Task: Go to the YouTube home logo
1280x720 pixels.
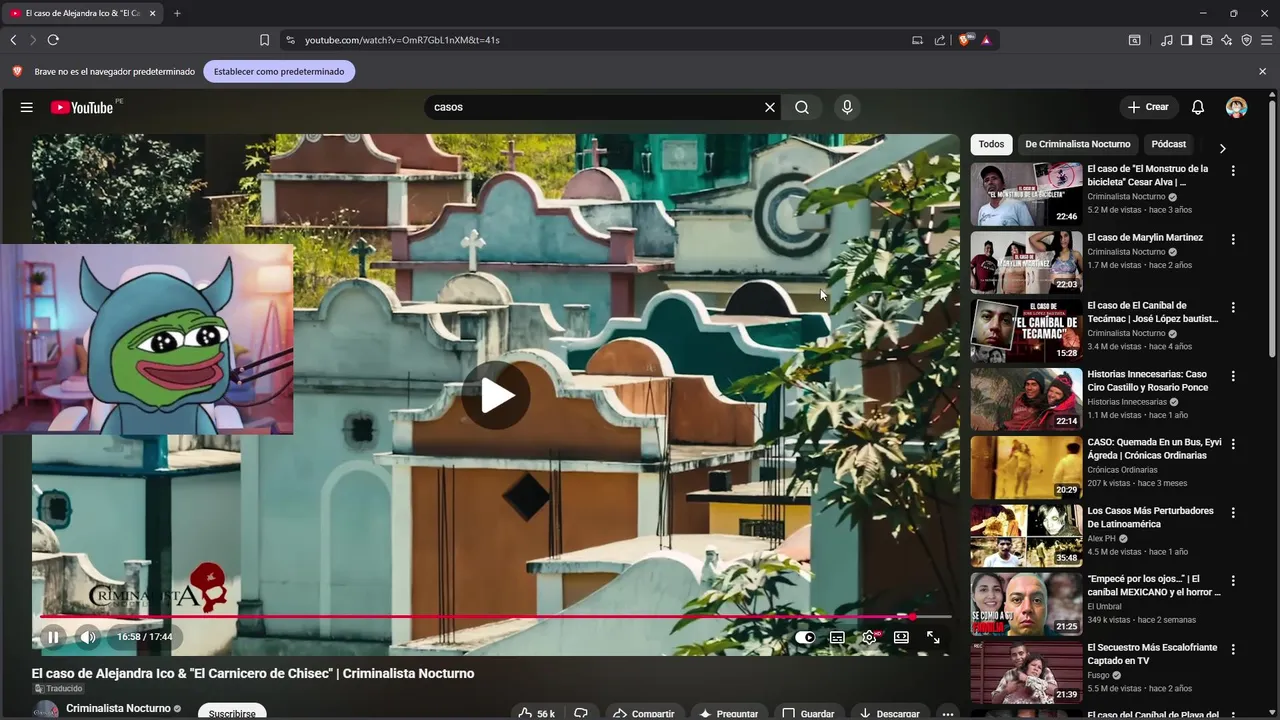Action: (x=82, y=107)
